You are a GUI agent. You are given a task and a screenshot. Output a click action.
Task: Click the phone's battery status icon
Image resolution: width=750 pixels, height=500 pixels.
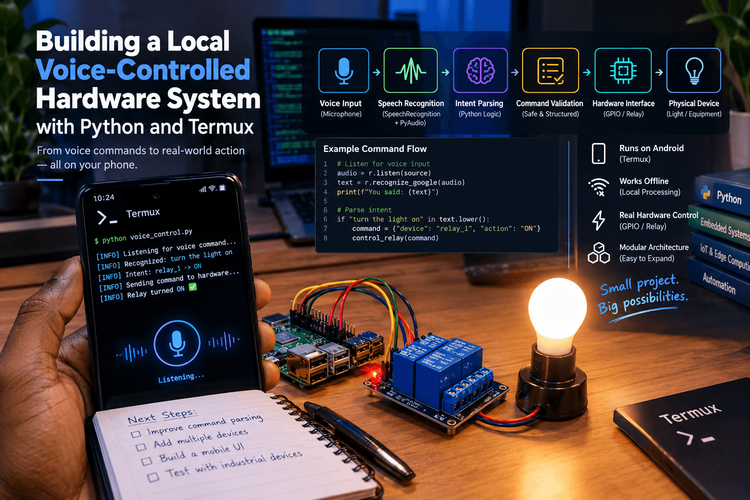tap(222, 188)
